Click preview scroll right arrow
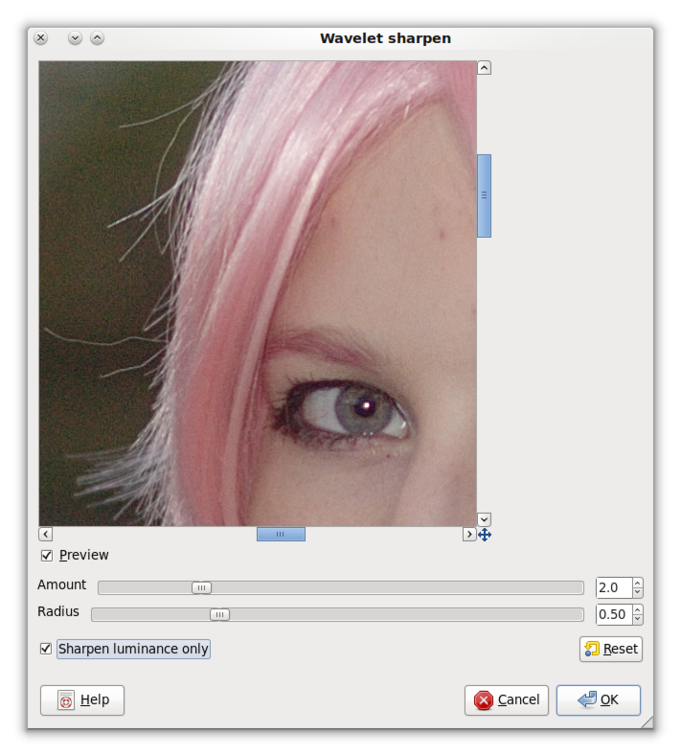 tap(469, 534)
